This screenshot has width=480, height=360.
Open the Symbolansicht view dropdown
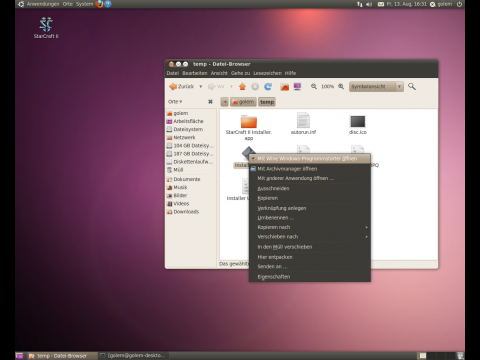click(x=376, y=87)
